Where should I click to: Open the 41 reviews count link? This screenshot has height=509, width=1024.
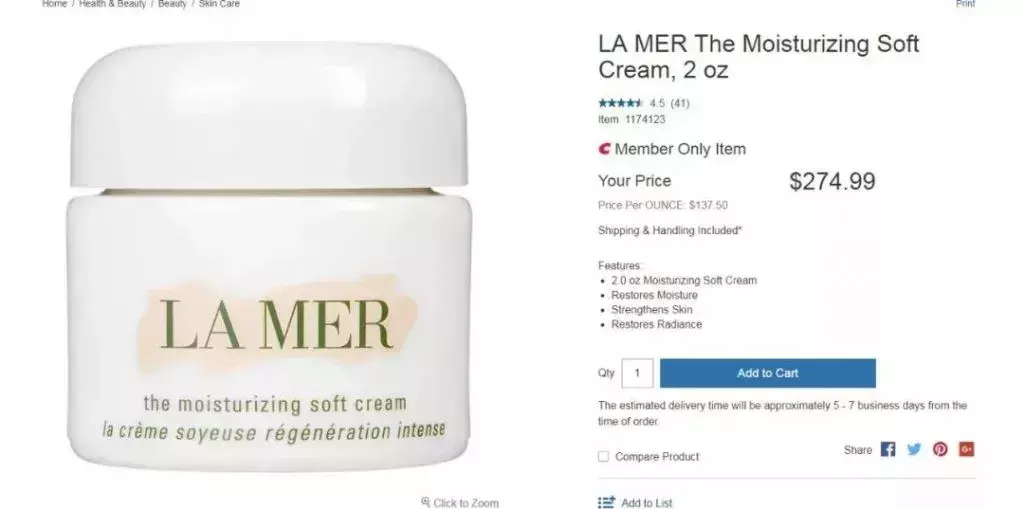680,103
